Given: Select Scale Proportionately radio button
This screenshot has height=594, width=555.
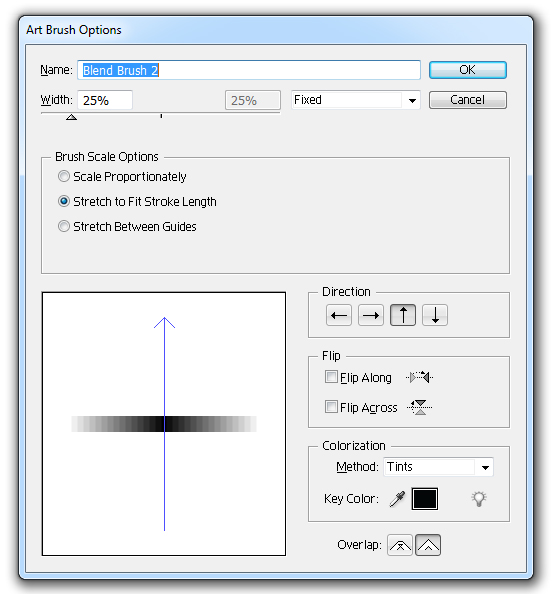Looking at the screenshot, I should click(x=64, y=176).
